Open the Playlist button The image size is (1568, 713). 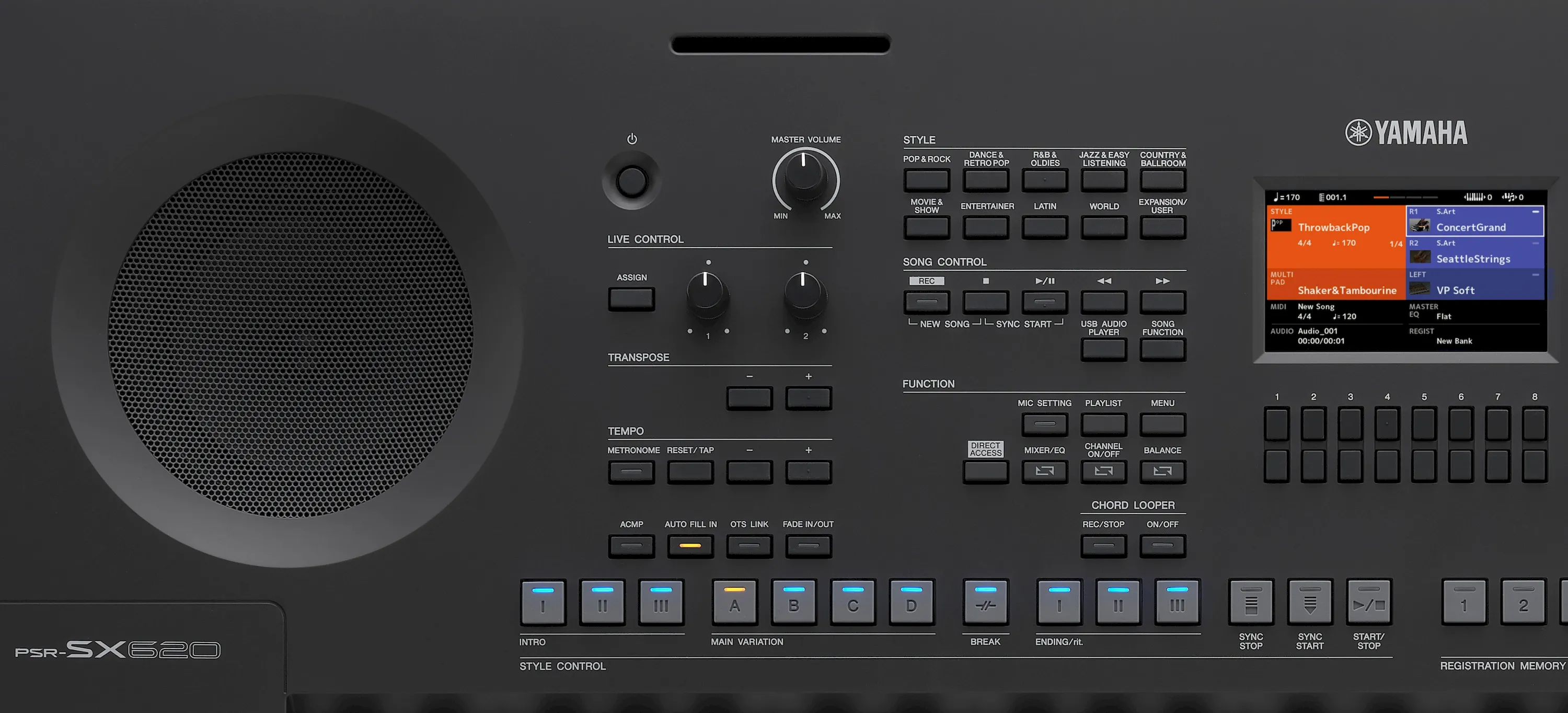(1103, 424)
